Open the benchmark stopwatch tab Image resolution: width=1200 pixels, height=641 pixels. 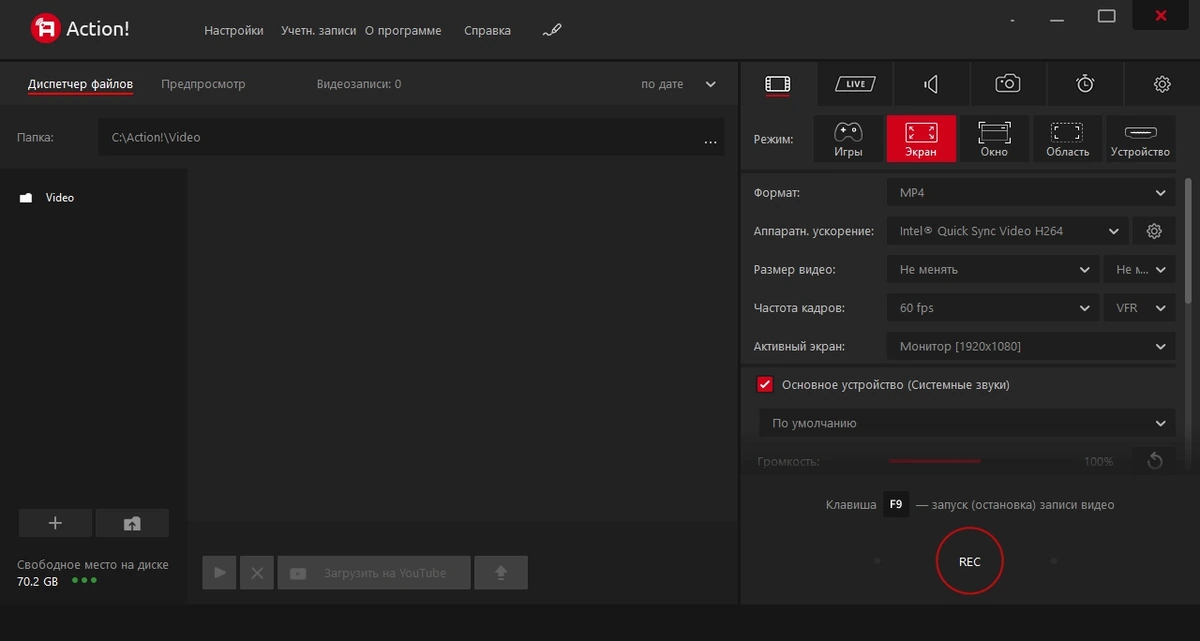tap(1085, 84)
